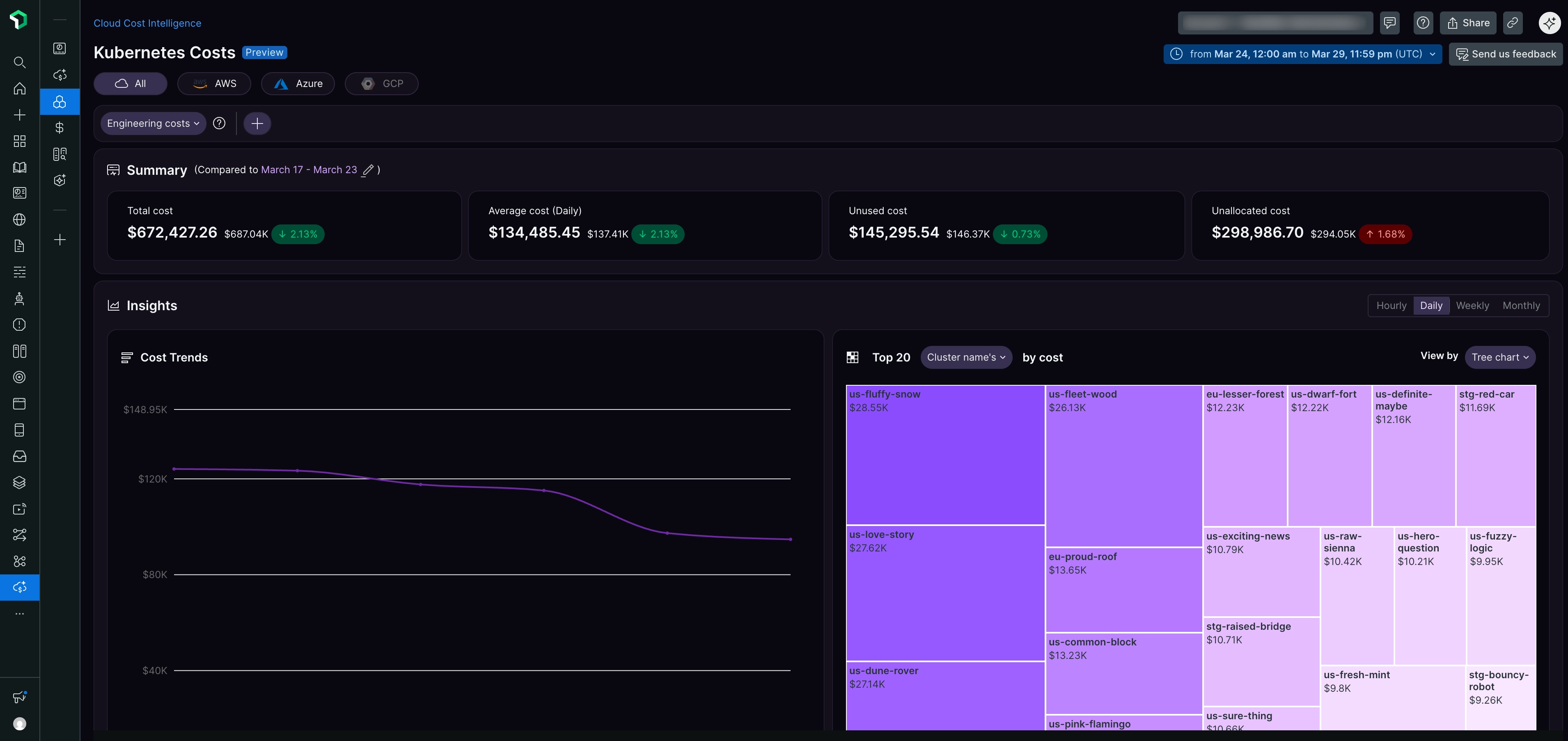Click the Unused cost 0.73% decrease badge
Screen dimensions: 1568x741
(1020, 234)
